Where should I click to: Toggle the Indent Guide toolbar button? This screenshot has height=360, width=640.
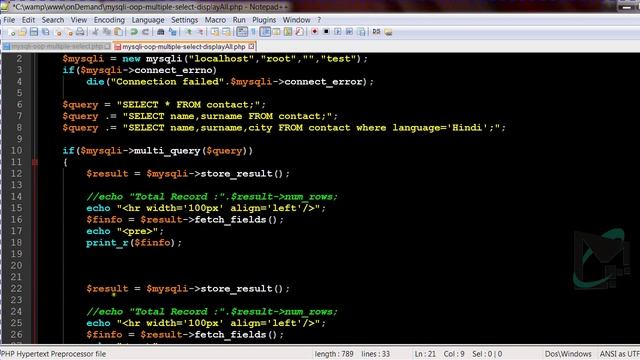coord(265,32)
